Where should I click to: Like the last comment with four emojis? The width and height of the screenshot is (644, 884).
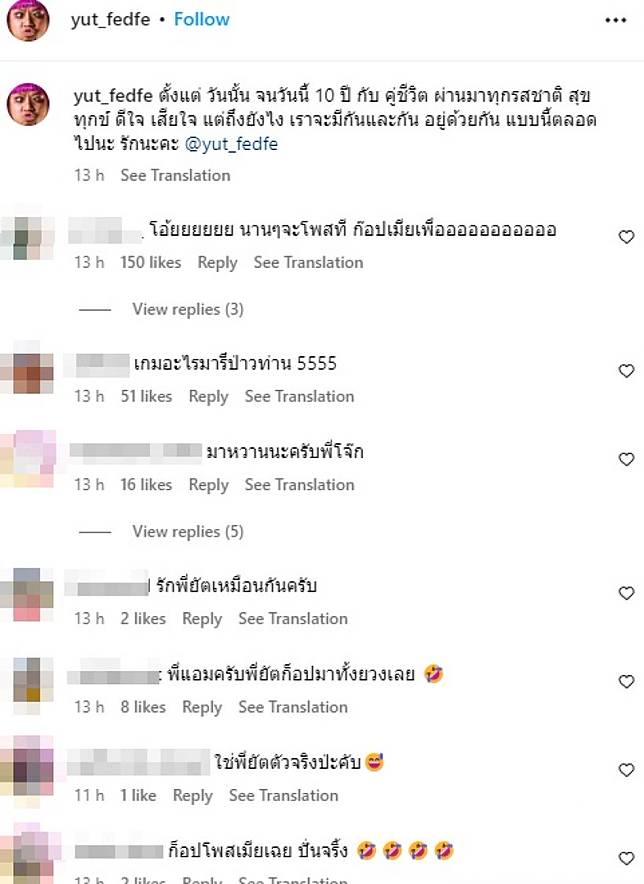point(627,858)
